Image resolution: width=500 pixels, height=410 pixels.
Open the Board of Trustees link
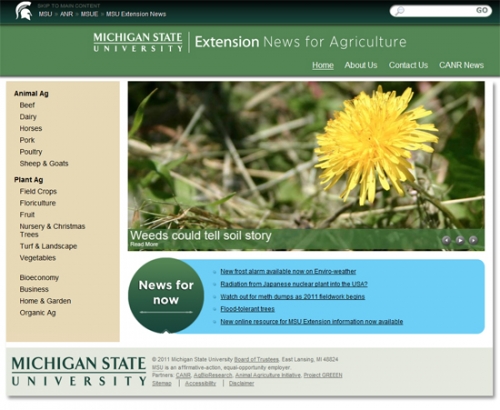256,359
